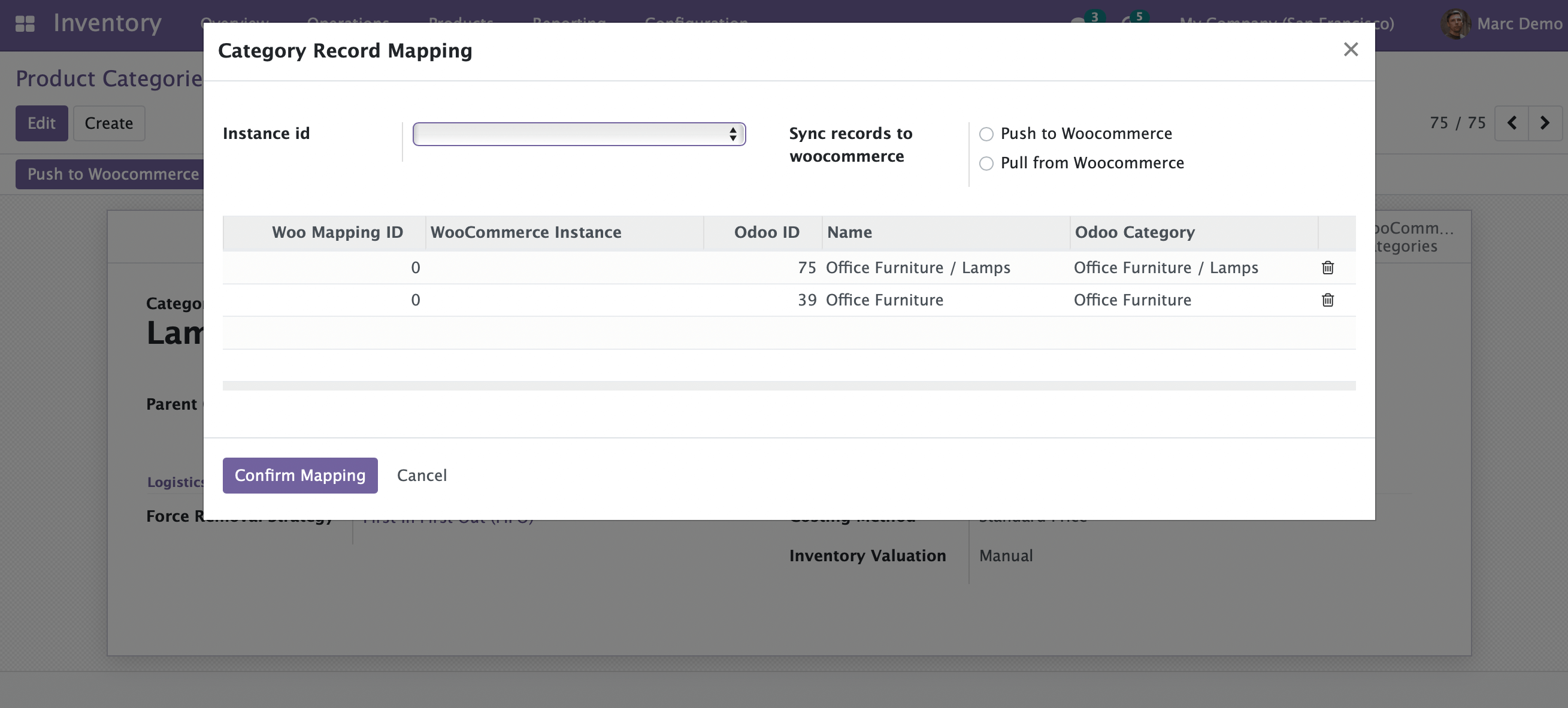Sort table by Name column header
The image size is (1568, 708).
[x=849, y=232]
